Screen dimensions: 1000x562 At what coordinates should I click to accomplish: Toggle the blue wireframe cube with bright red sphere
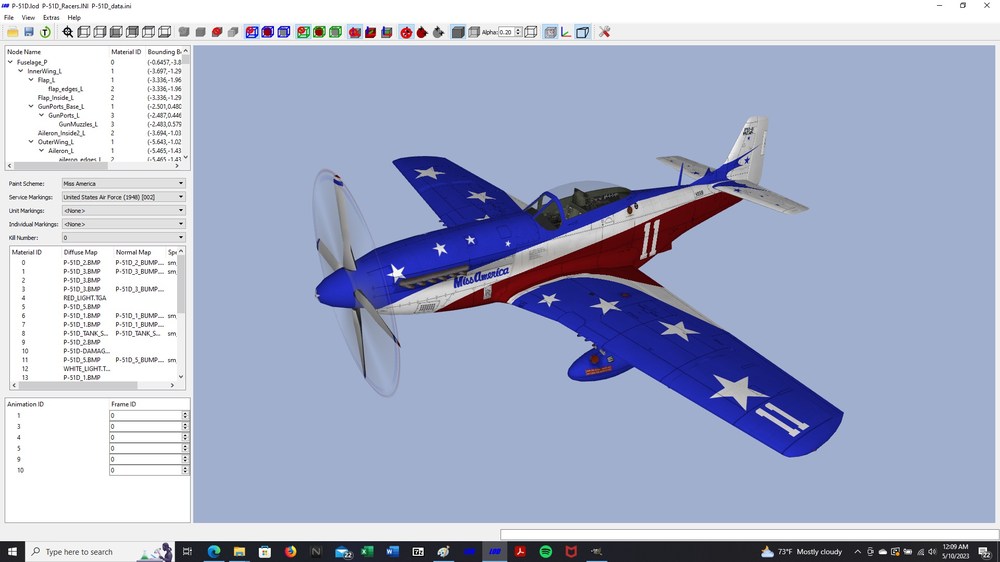252,32
